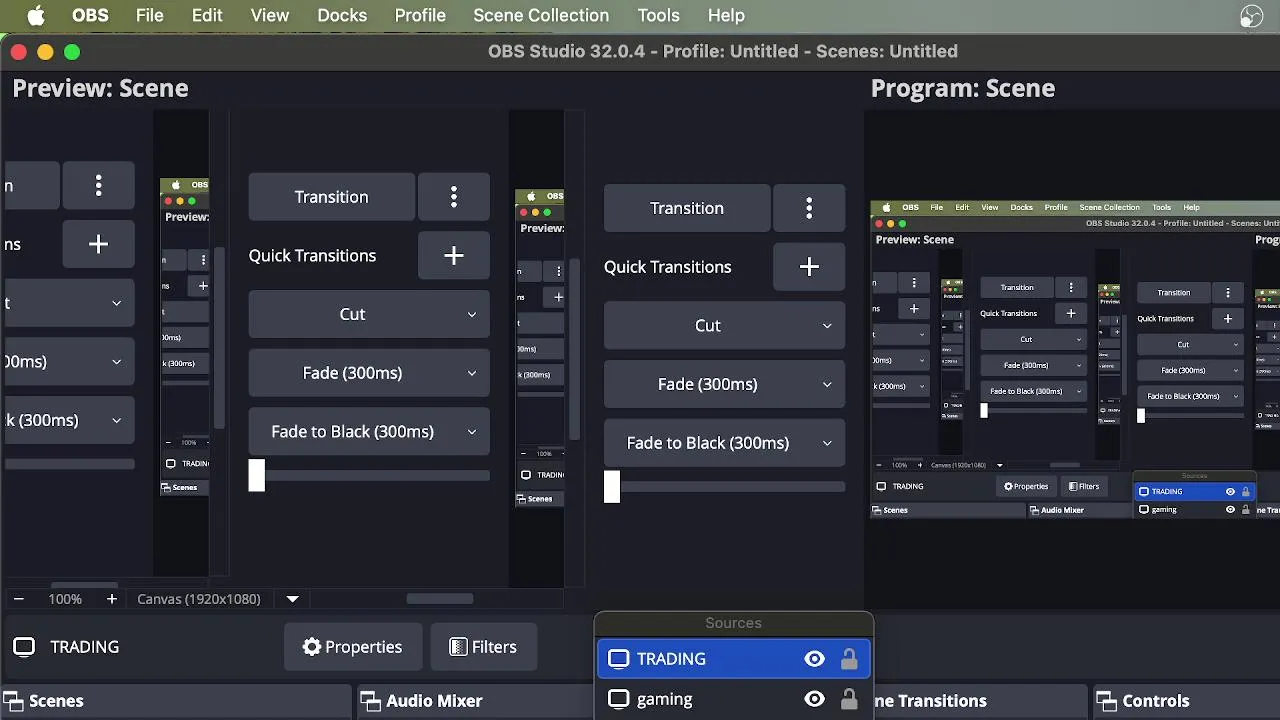Open the Tools menu in the macOS menu bar
The height and width of the screenshot is (720, 1280).
[658, 15]
